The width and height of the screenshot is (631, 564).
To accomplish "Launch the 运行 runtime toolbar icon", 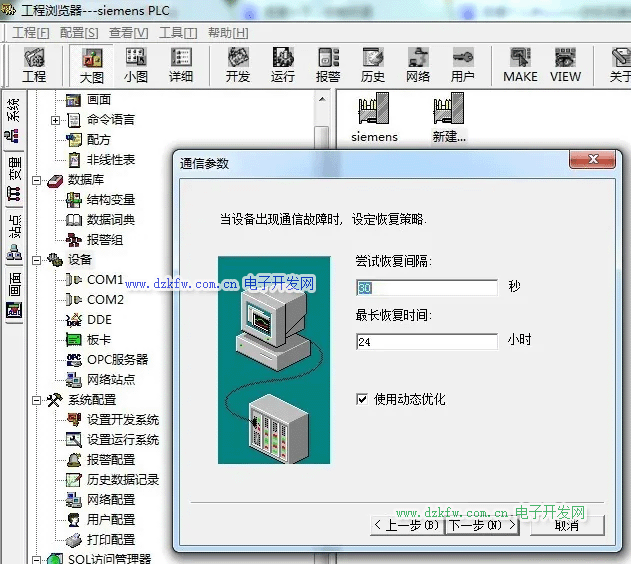I will coord(283,65).
